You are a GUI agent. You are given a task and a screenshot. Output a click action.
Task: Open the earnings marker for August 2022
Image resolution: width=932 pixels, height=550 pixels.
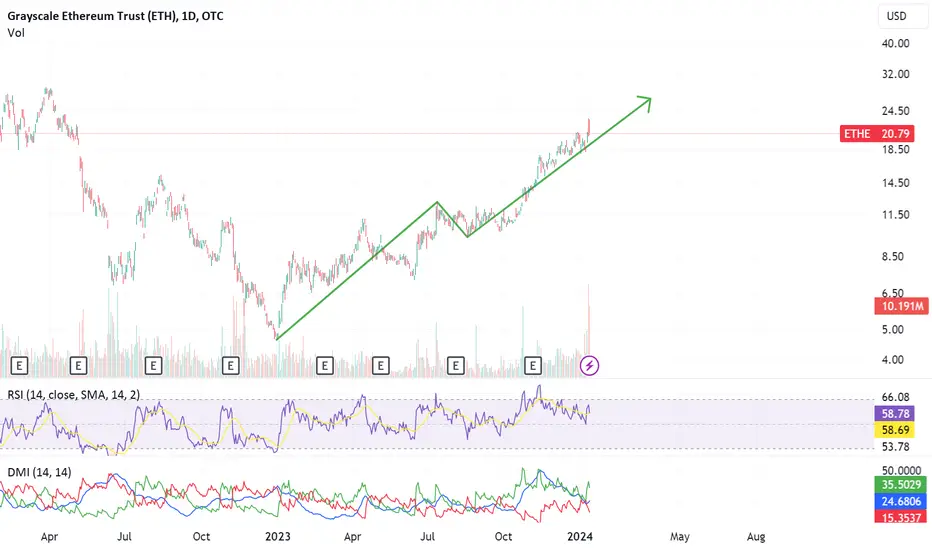pyautogui.click(x=153, y=365)
